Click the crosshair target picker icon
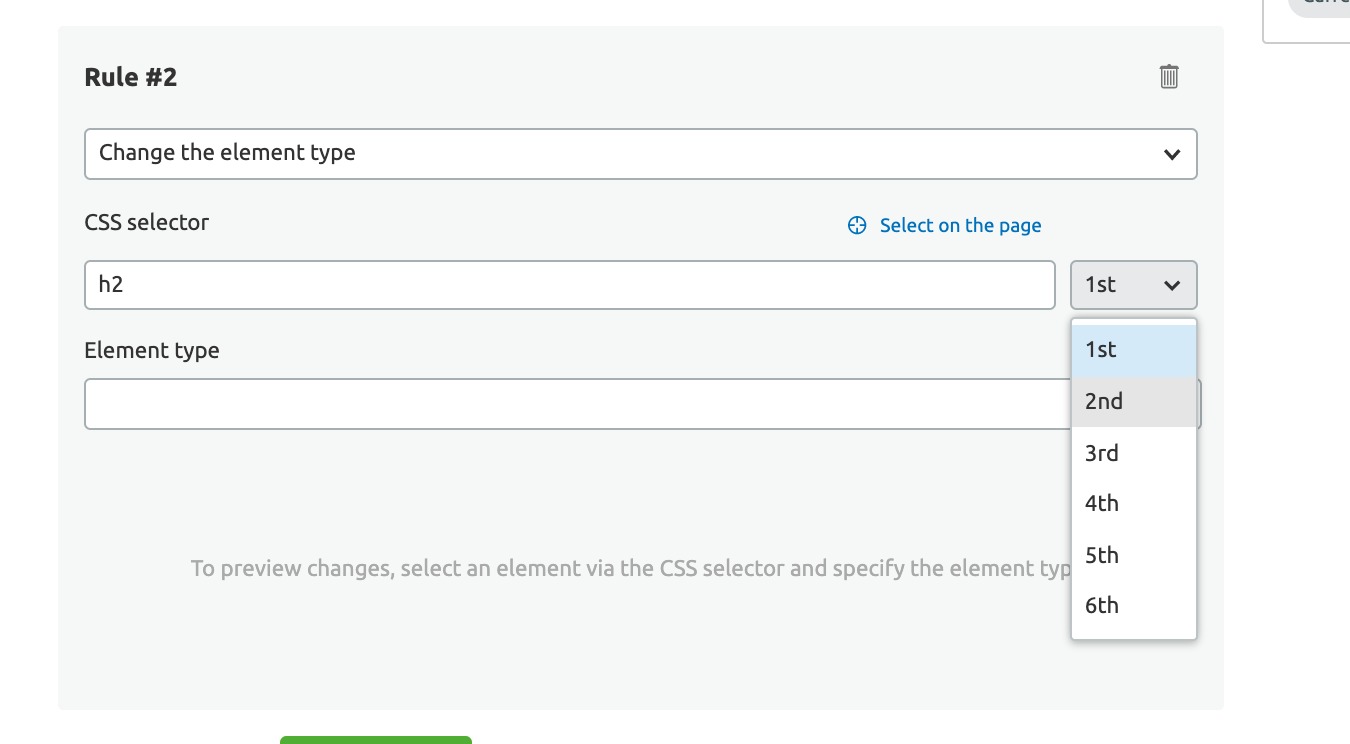Viewport: 1350px width, 744px height. point(857,225)
